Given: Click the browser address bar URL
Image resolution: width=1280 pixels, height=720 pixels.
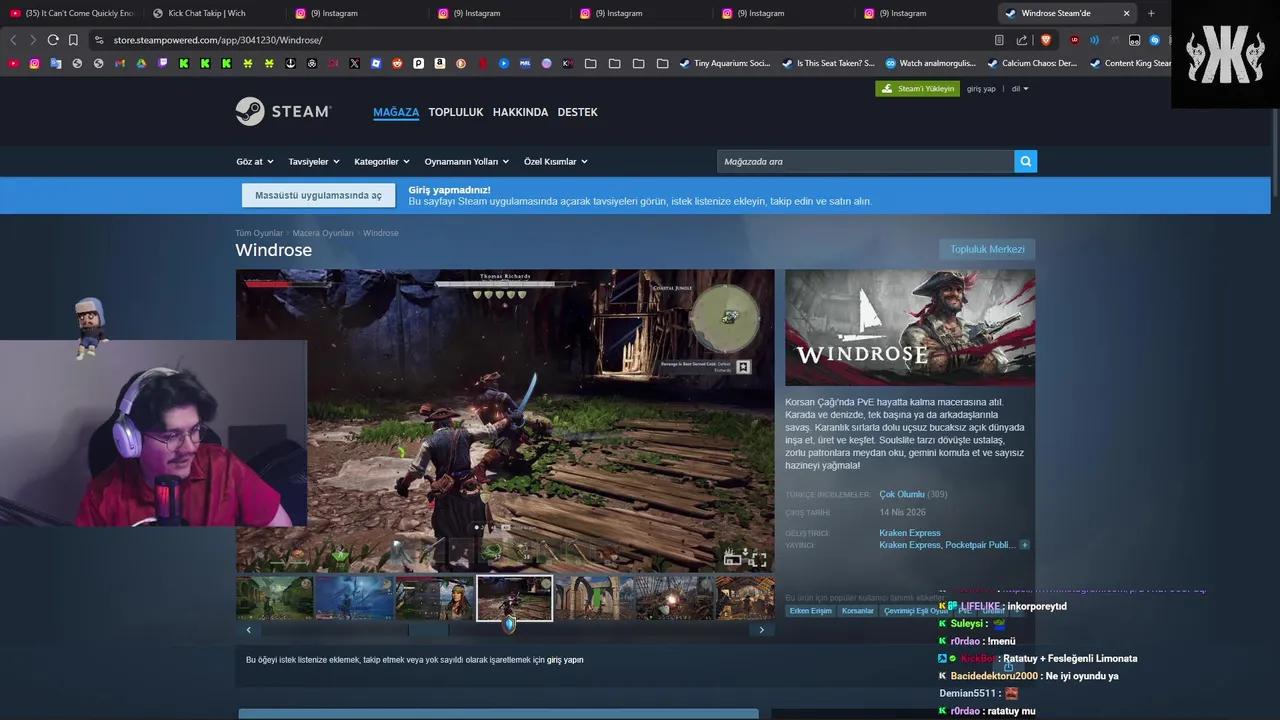Looking at the screenshot, I should point(218,40).
